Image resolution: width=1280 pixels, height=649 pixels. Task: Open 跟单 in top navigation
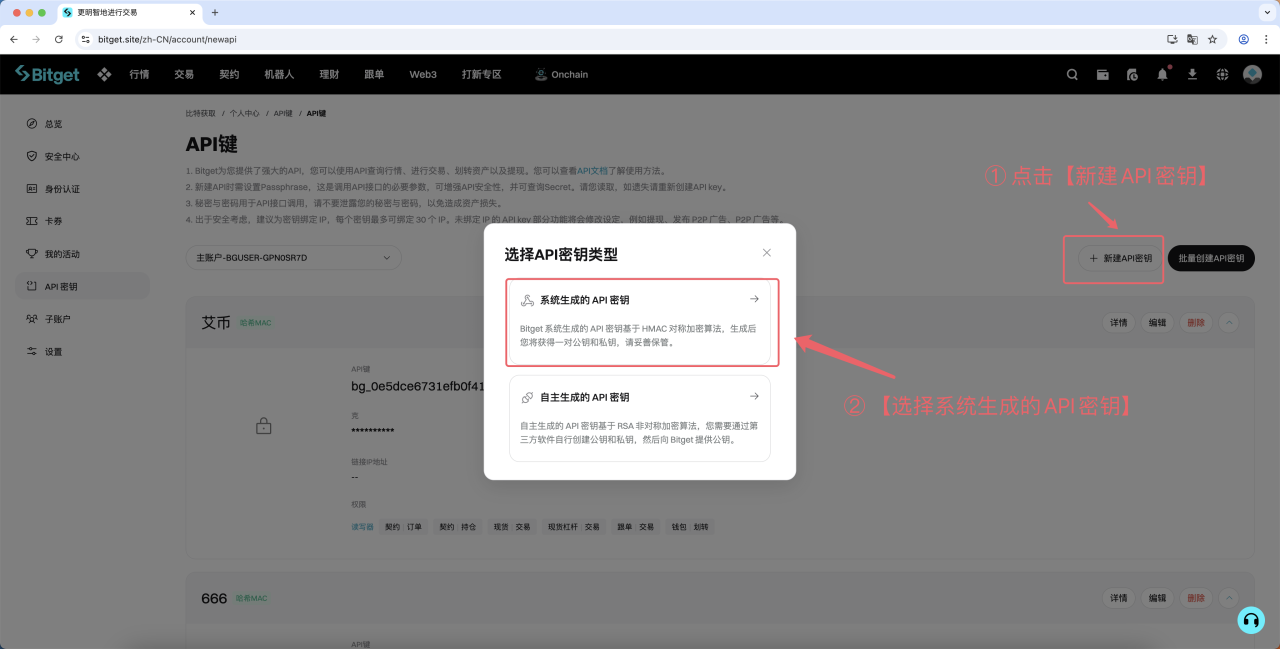click(374, 74)
